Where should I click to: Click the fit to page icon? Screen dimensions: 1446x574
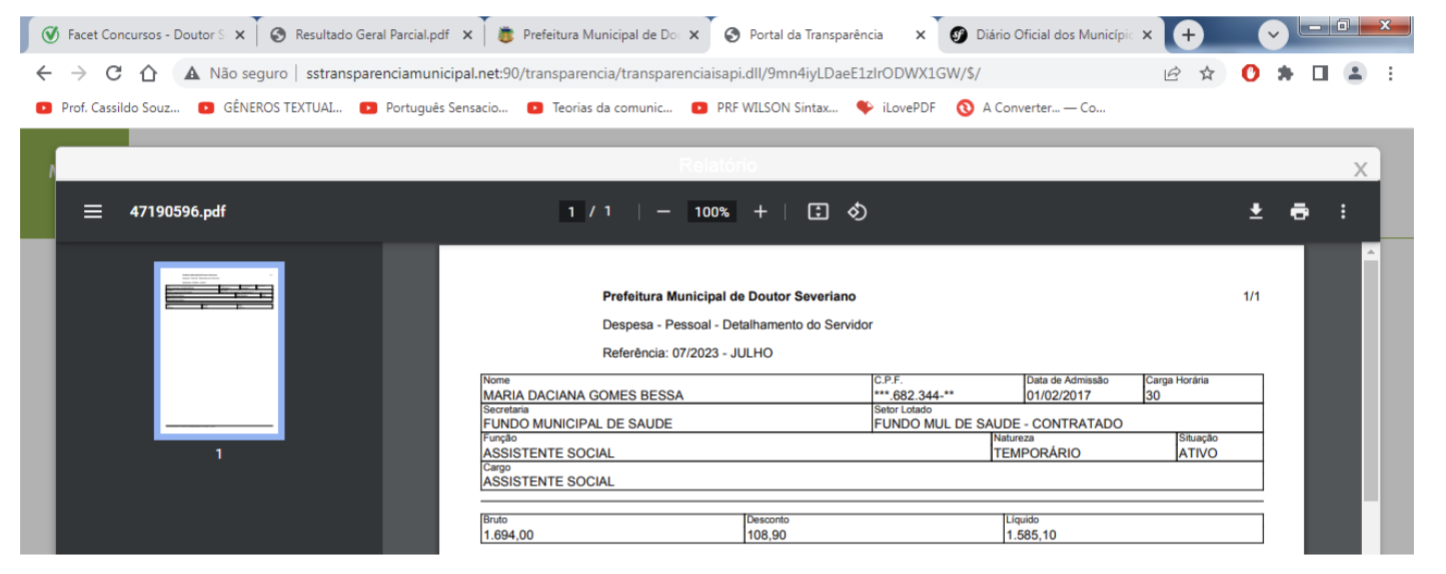(818, 212)
